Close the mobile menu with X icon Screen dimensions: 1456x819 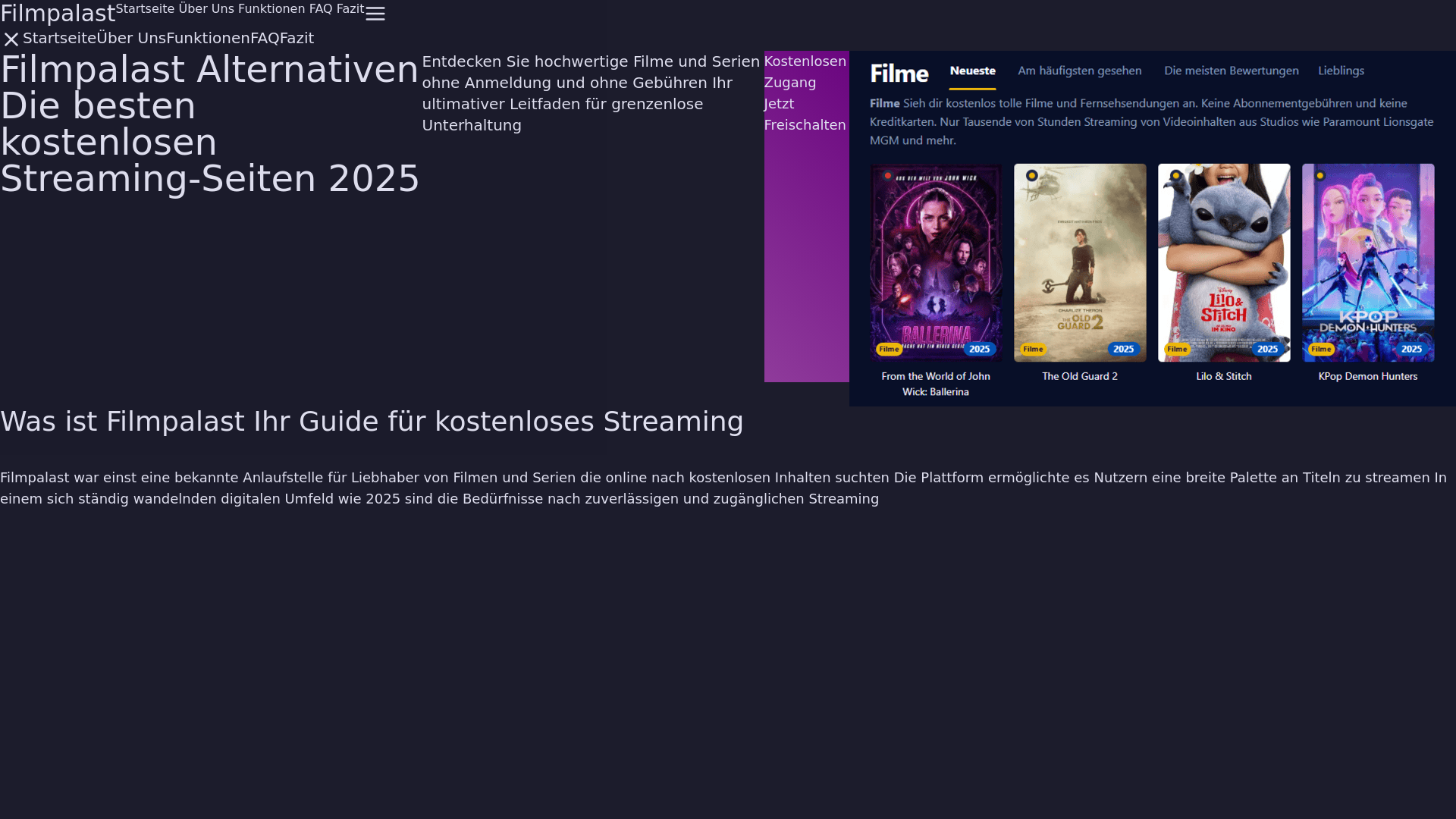(11, 39)
